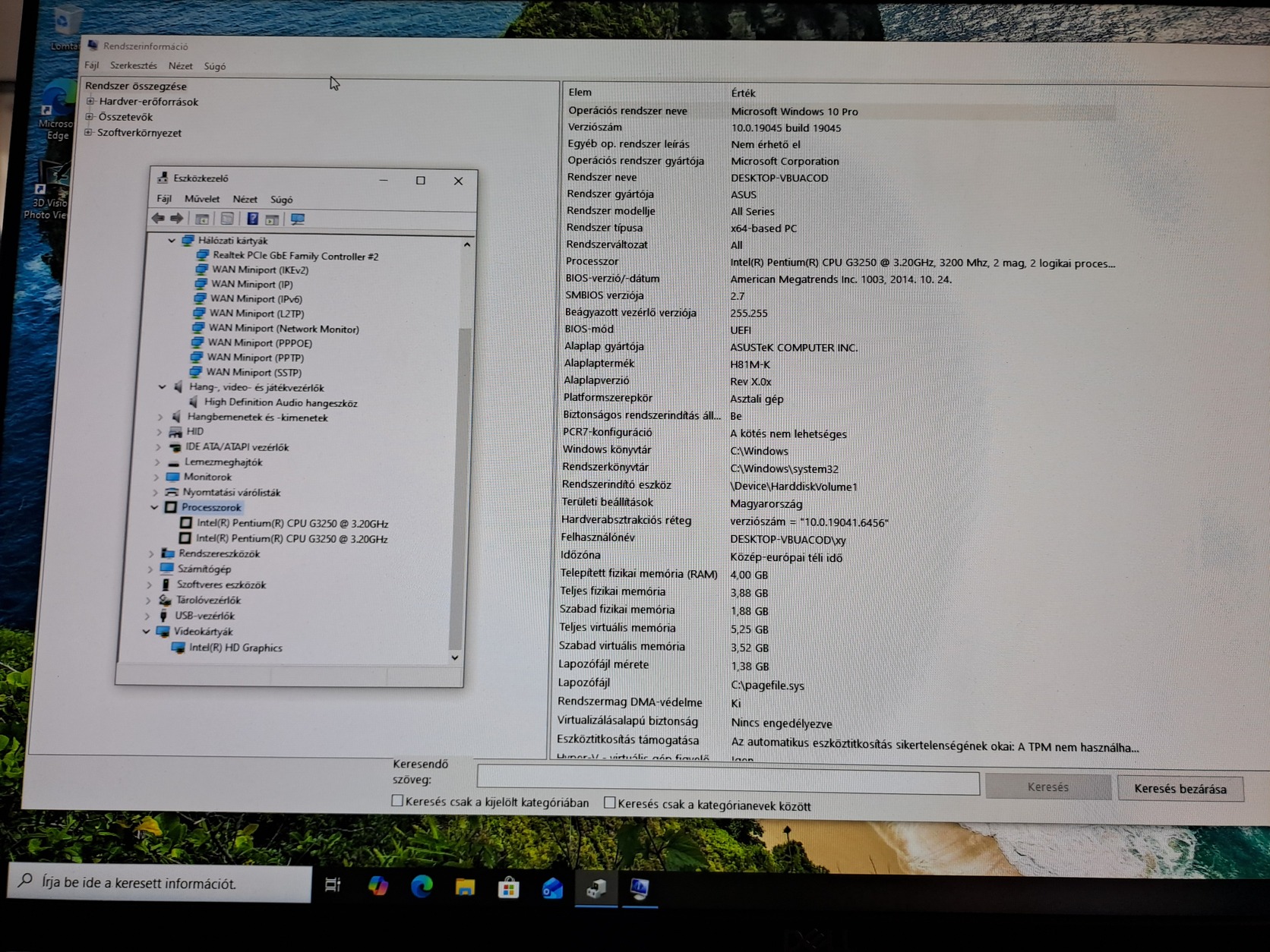The height and width of the screenshot is (952, 1270).
Task: Open Outlook from the taskbar
Action: [552, 887]
